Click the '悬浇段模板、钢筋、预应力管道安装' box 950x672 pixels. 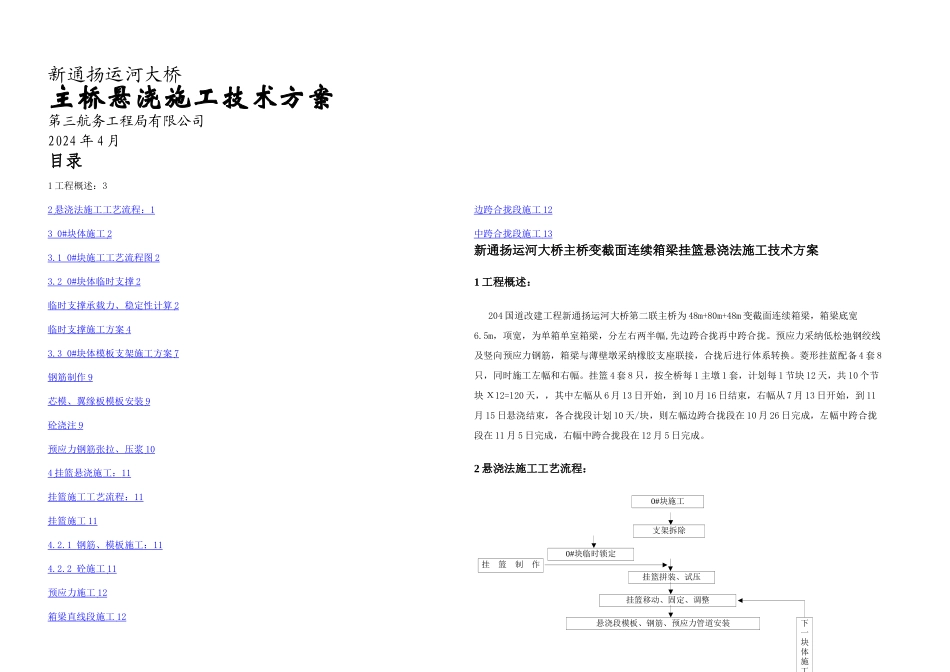[x=663, y=623]
